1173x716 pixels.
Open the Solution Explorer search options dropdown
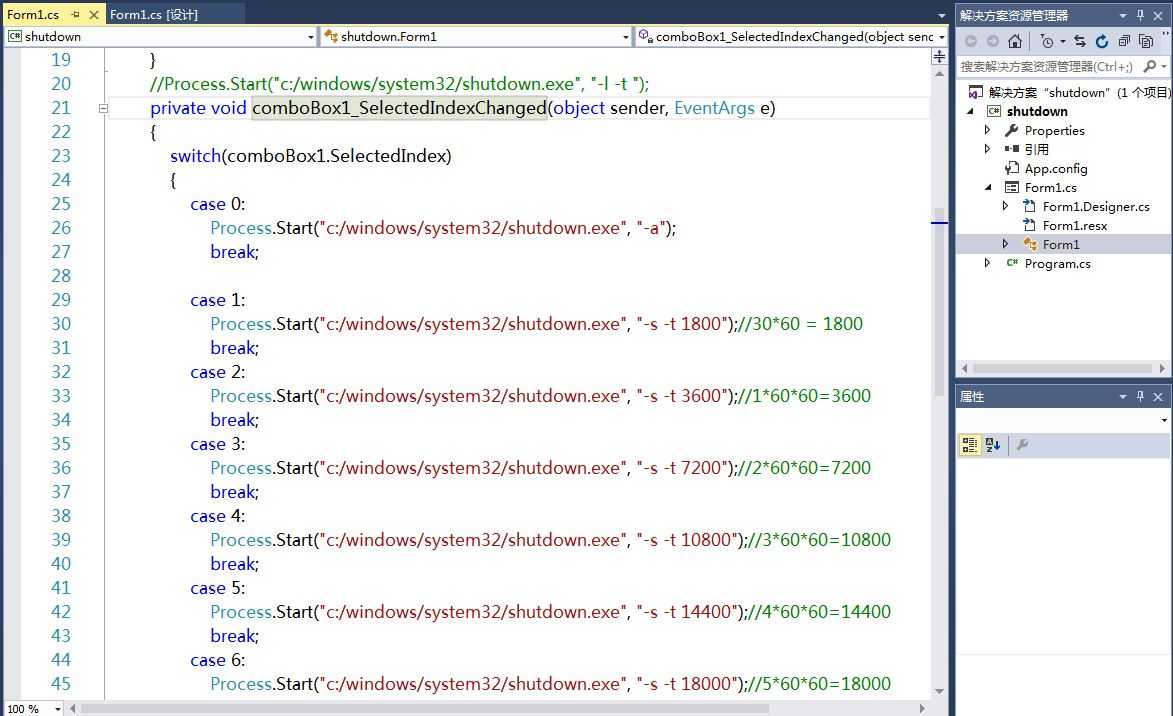pos(1164,67)
